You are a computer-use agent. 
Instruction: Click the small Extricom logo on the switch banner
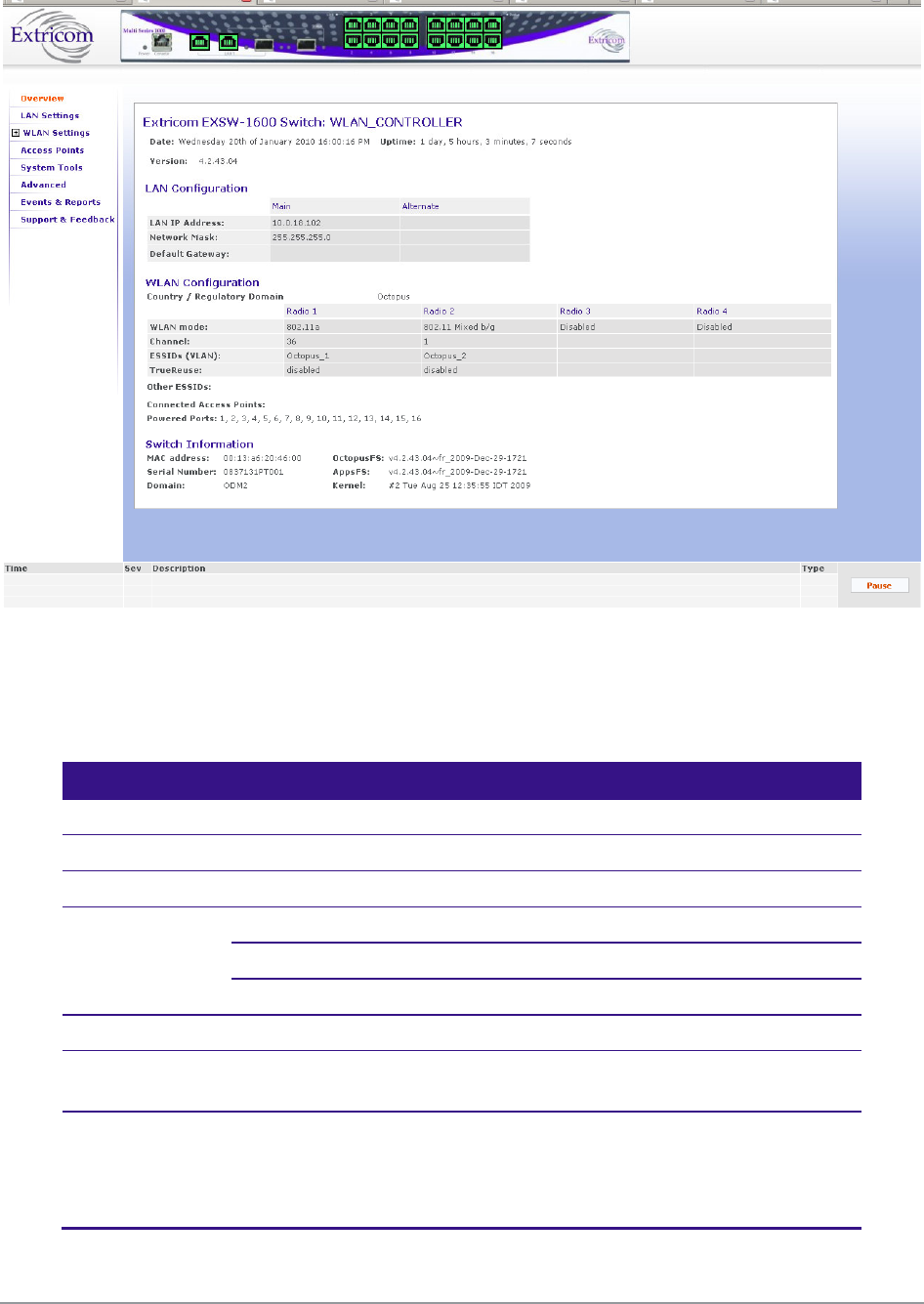(606, 40)
